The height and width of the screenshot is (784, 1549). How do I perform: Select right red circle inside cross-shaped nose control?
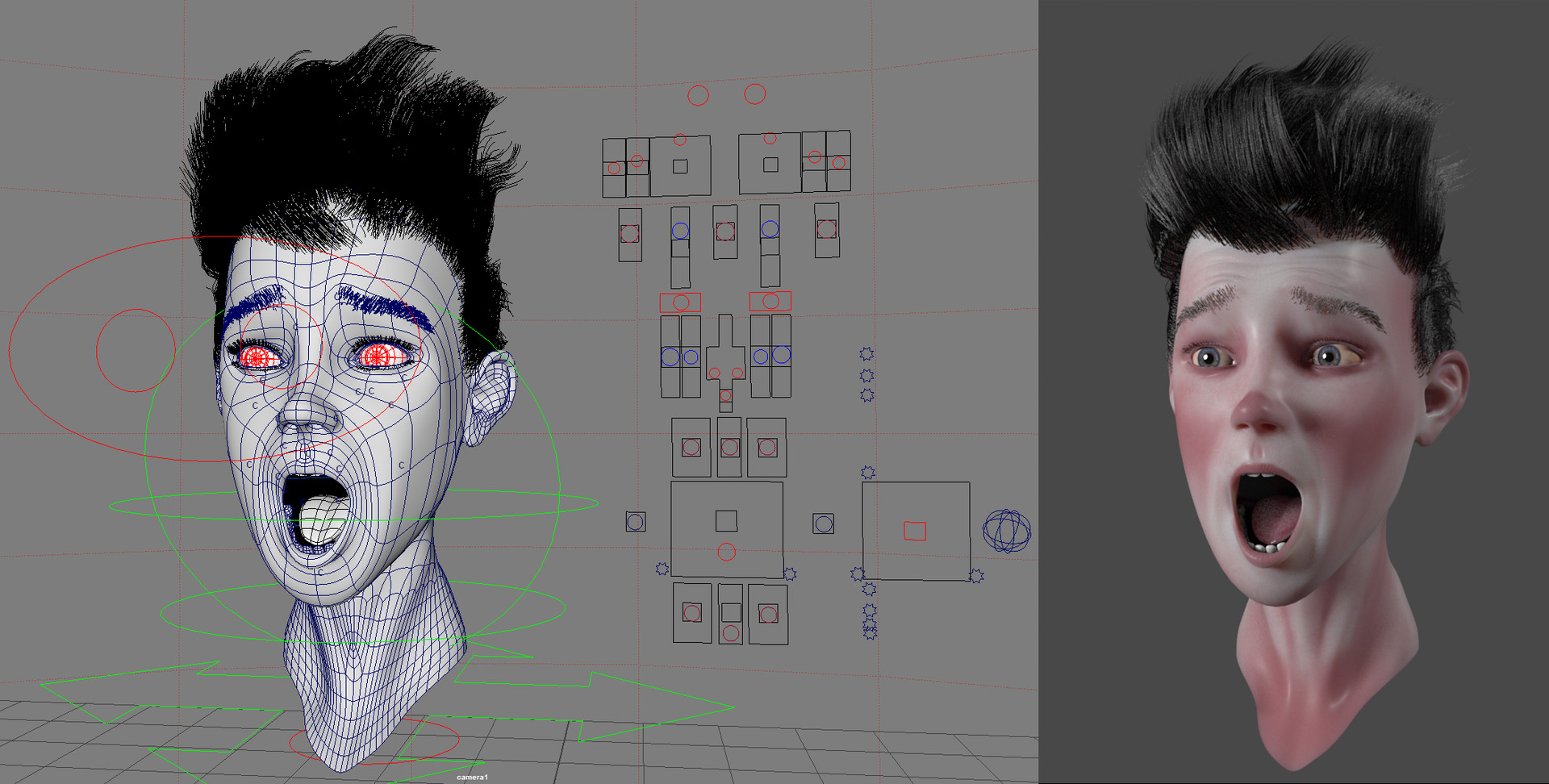[x=737, y=373]
